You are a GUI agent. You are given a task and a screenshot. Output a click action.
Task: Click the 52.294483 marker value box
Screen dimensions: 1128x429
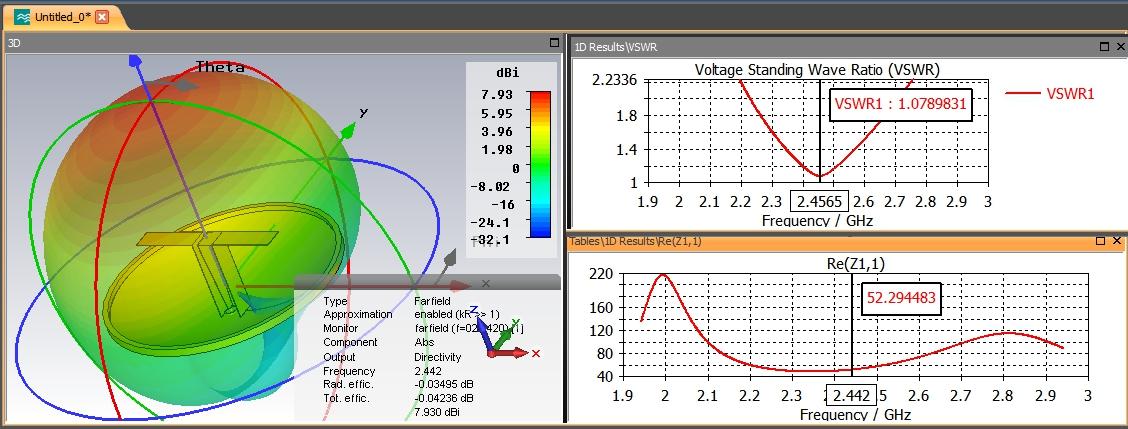903,298
